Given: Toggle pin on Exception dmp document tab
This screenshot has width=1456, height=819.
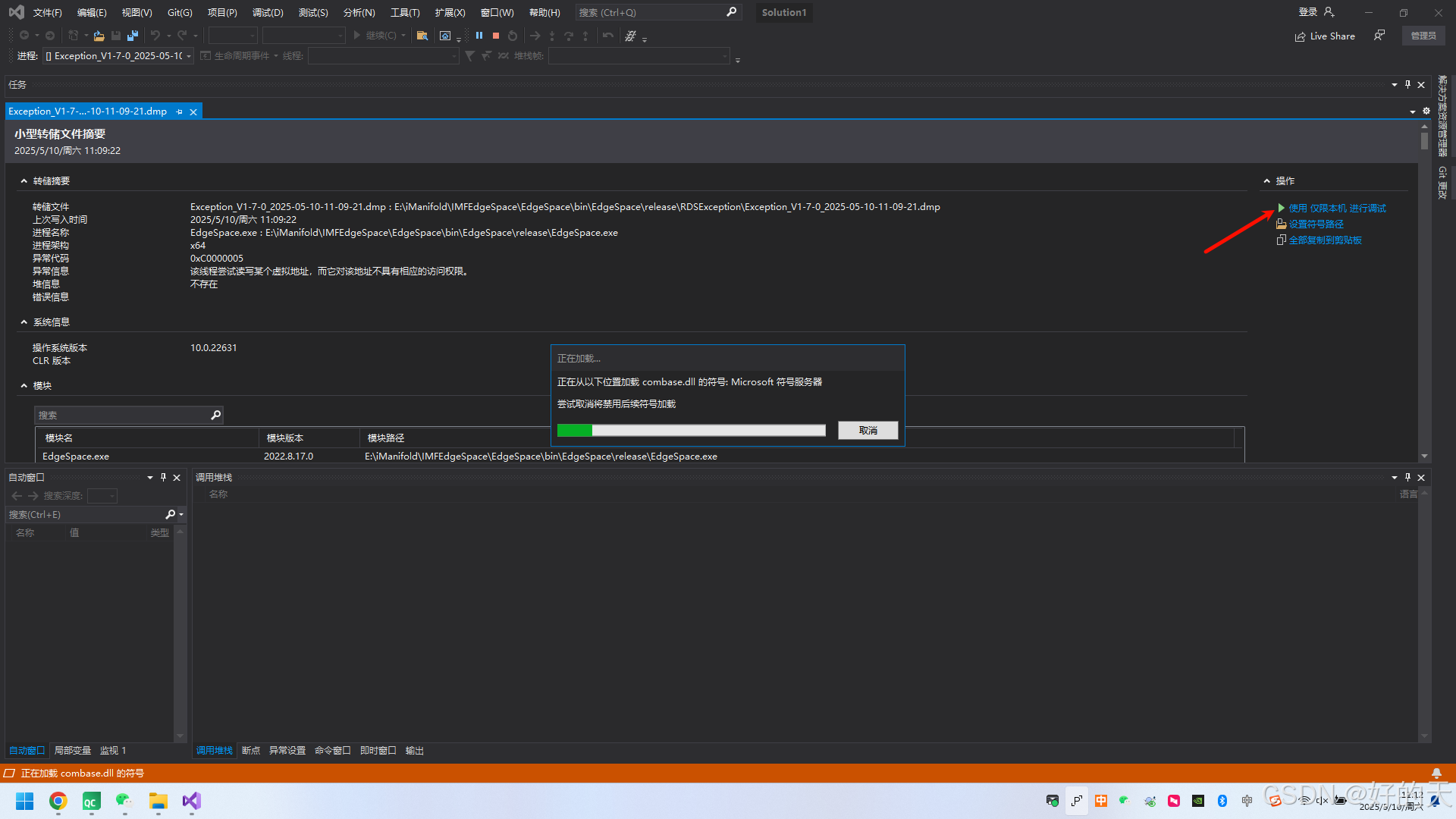Looking at the screenshot, I should point(180,111).
